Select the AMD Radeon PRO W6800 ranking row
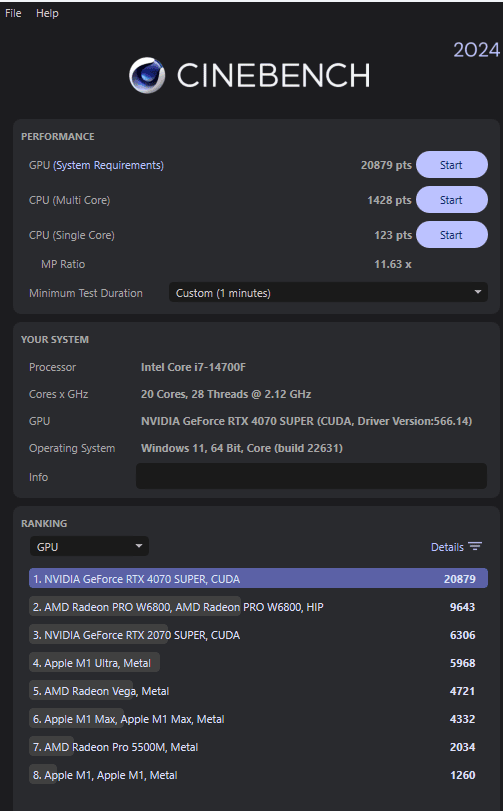Image resolution: width=503 pixels, height=811 pixels. click(258, 607)
